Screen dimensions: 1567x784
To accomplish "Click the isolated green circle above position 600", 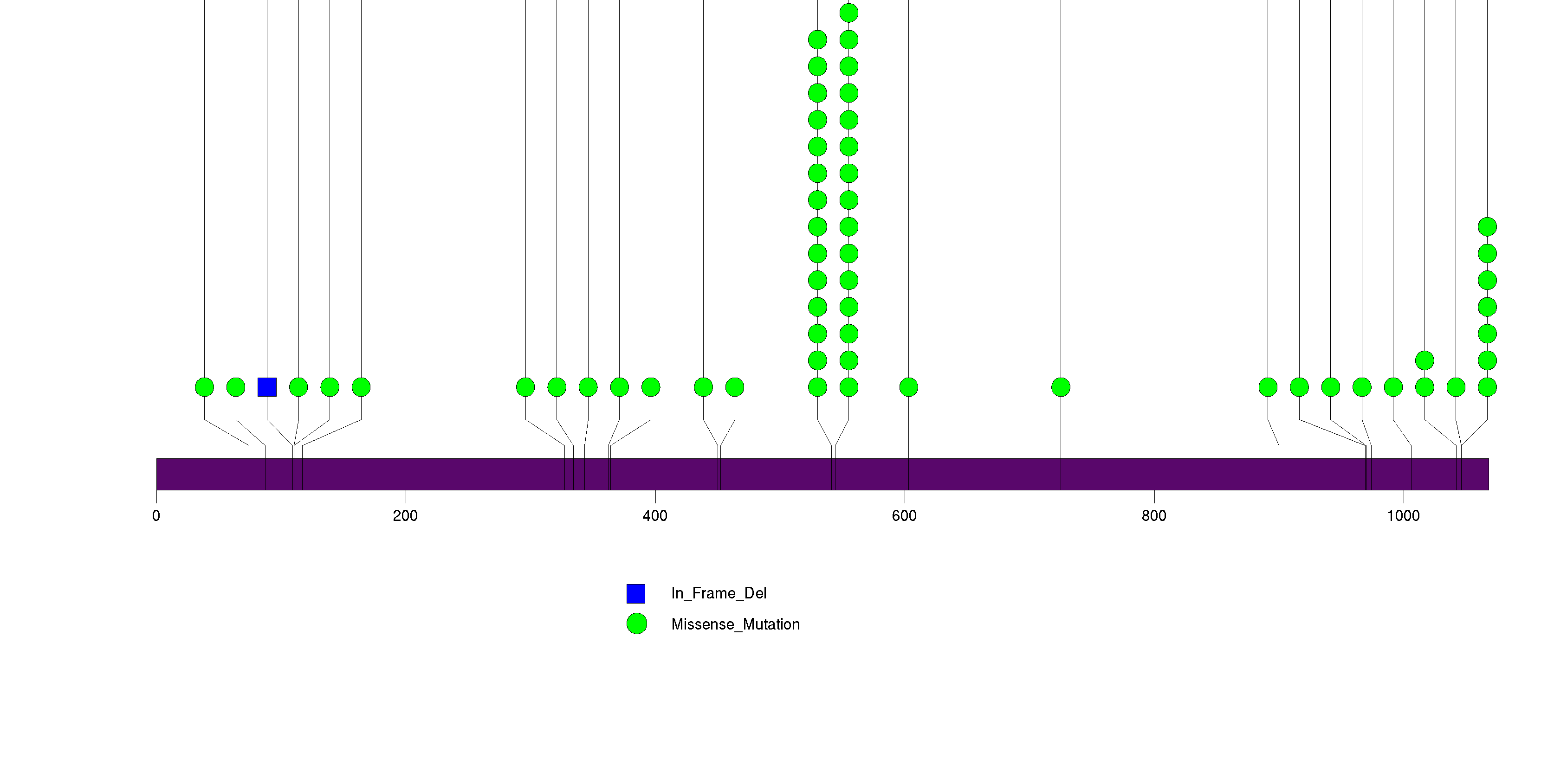I will (908, 387).
